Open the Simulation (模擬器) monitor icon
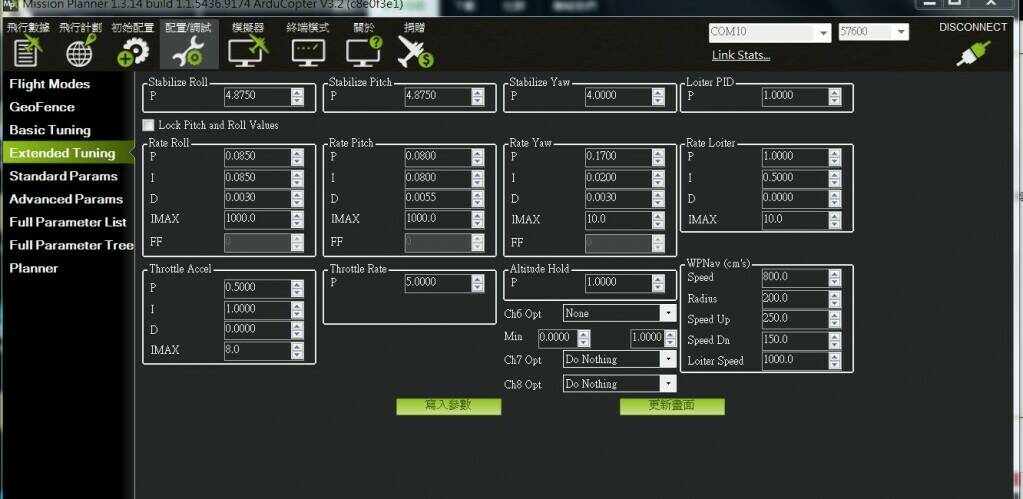1023x499 pixels. tap(247, 50)
